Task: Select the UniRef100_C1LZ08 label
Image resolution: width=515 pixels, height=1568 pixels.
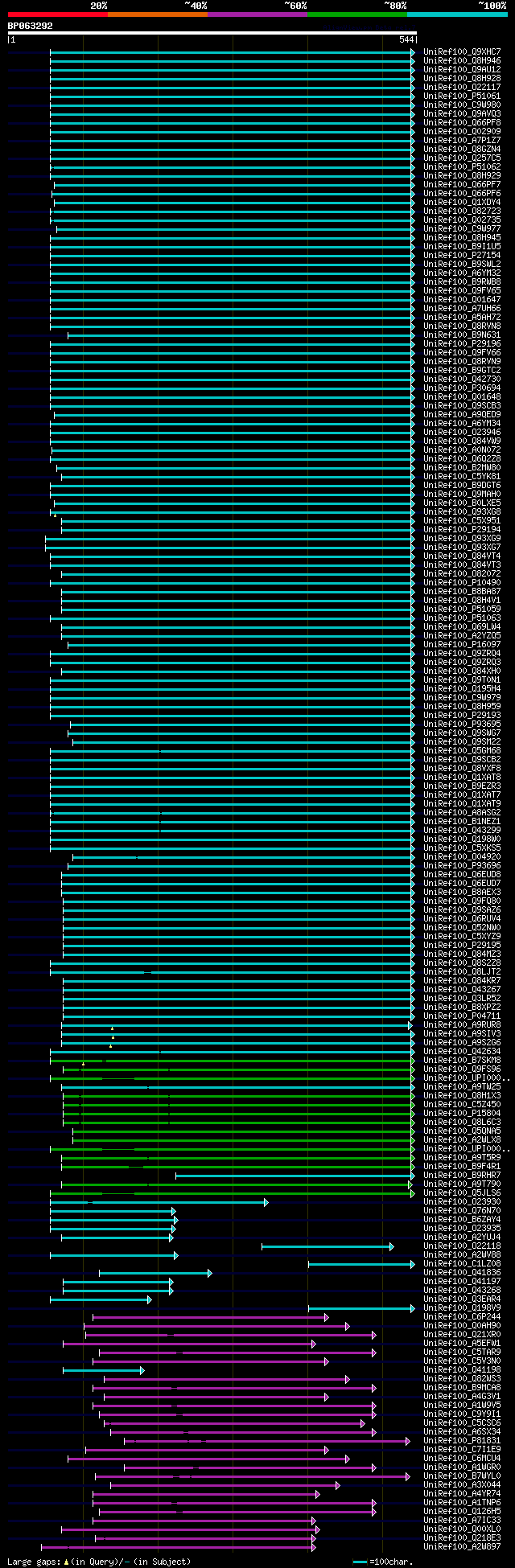Action: point(462,1263)
